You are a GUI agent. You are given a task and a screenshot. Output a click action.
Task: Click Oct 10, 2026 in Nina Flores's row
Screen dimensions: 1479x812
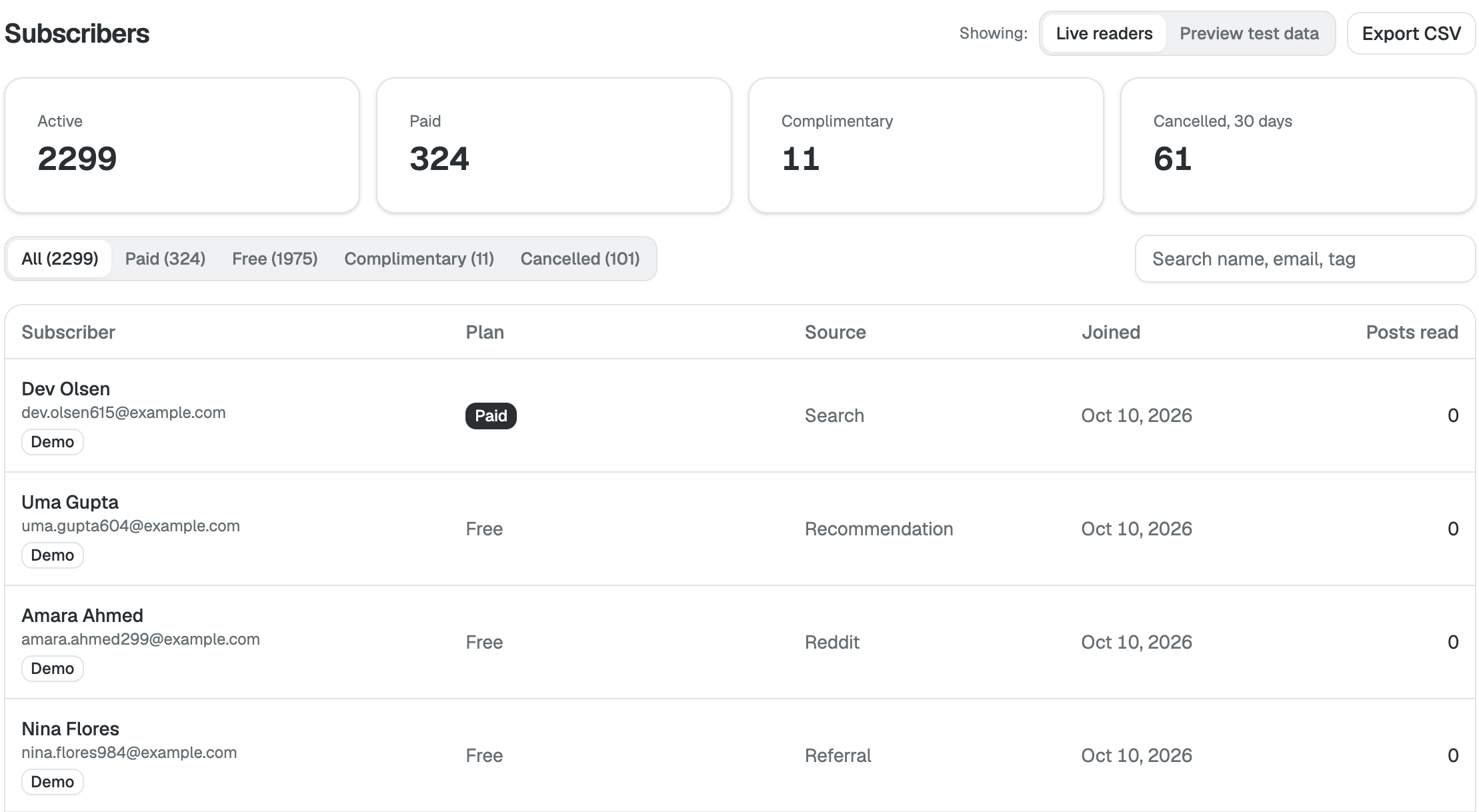pyautogui.click(x=1137, y=755)
